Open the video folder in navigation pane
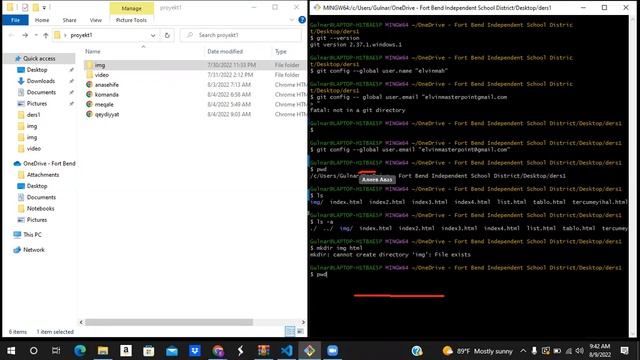The width and height of the screenshot is (640, 360). click(x=34, y=149)
